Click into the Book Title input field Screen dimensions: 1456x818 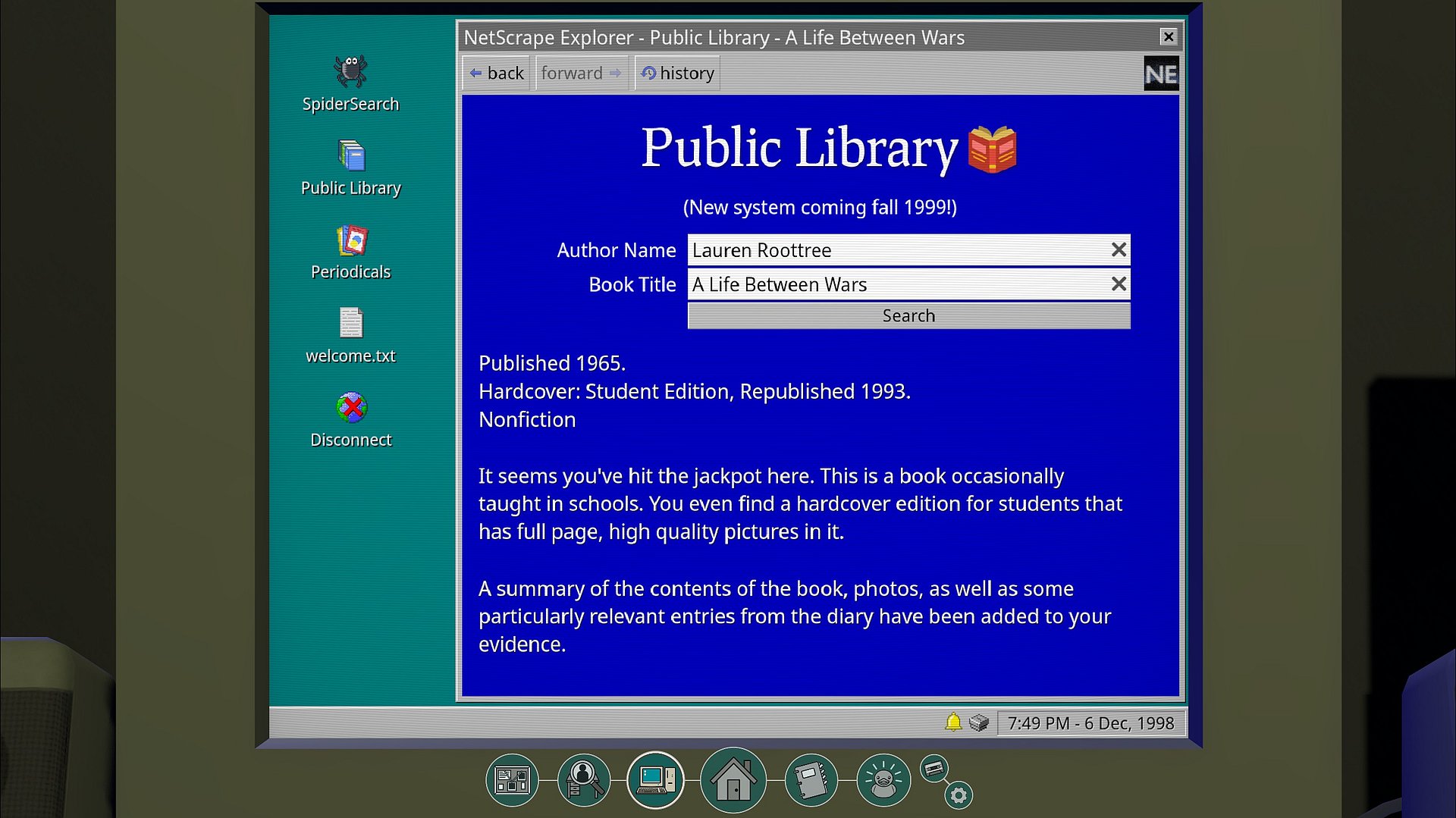tap(895, 284)
